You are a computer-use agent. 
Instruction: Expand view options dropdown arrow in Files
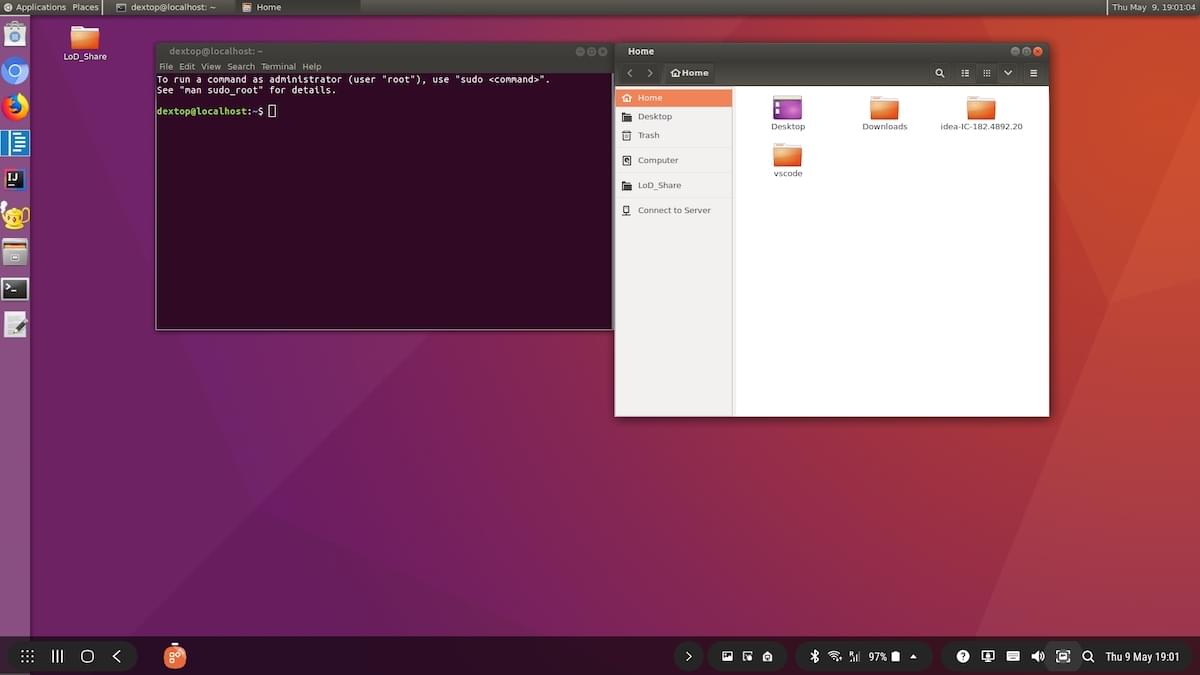point(1008,73)
